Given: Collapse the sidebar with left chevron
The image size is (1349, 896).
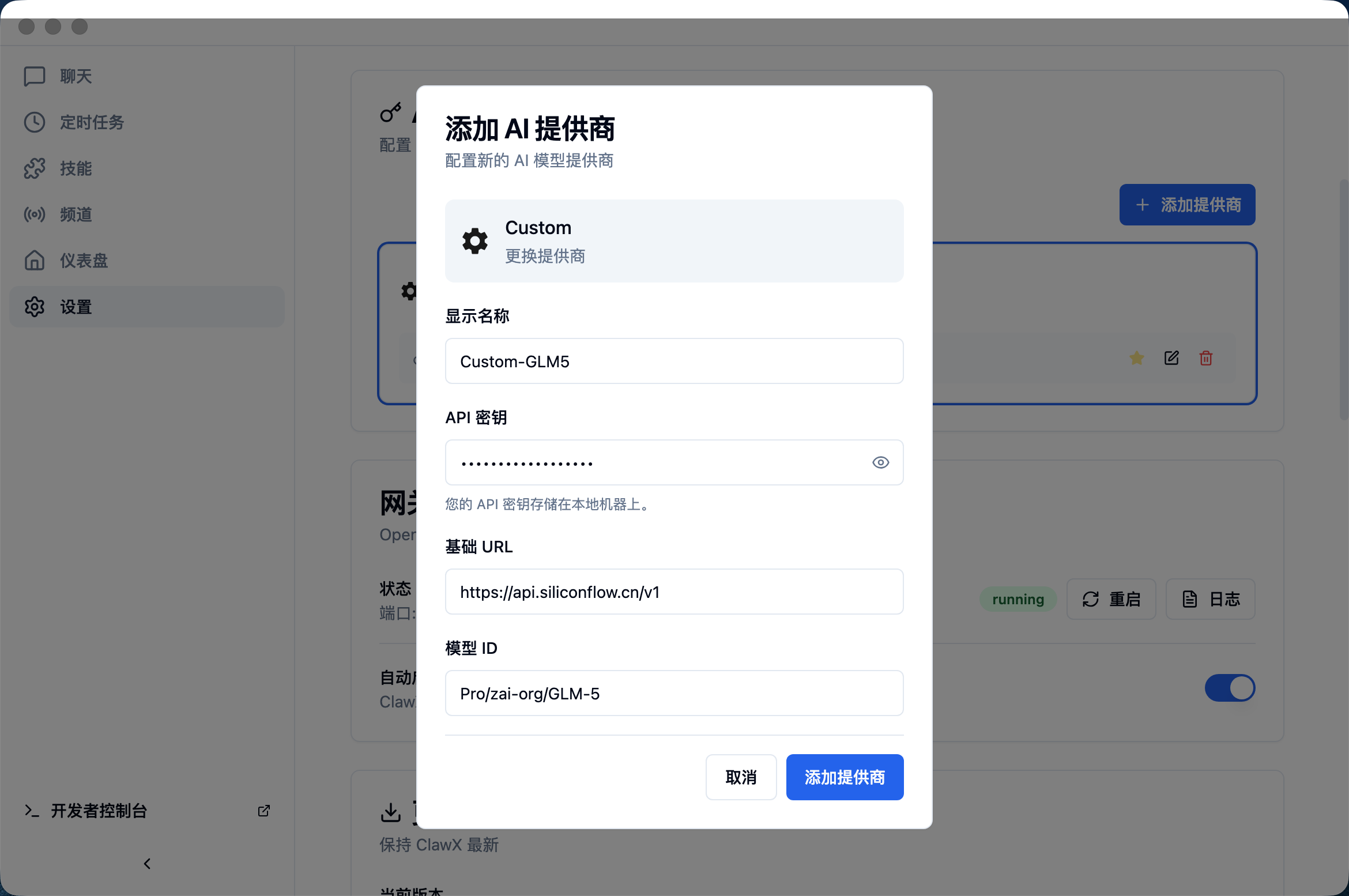Looking at the screenshot, I should click(147, 863).
